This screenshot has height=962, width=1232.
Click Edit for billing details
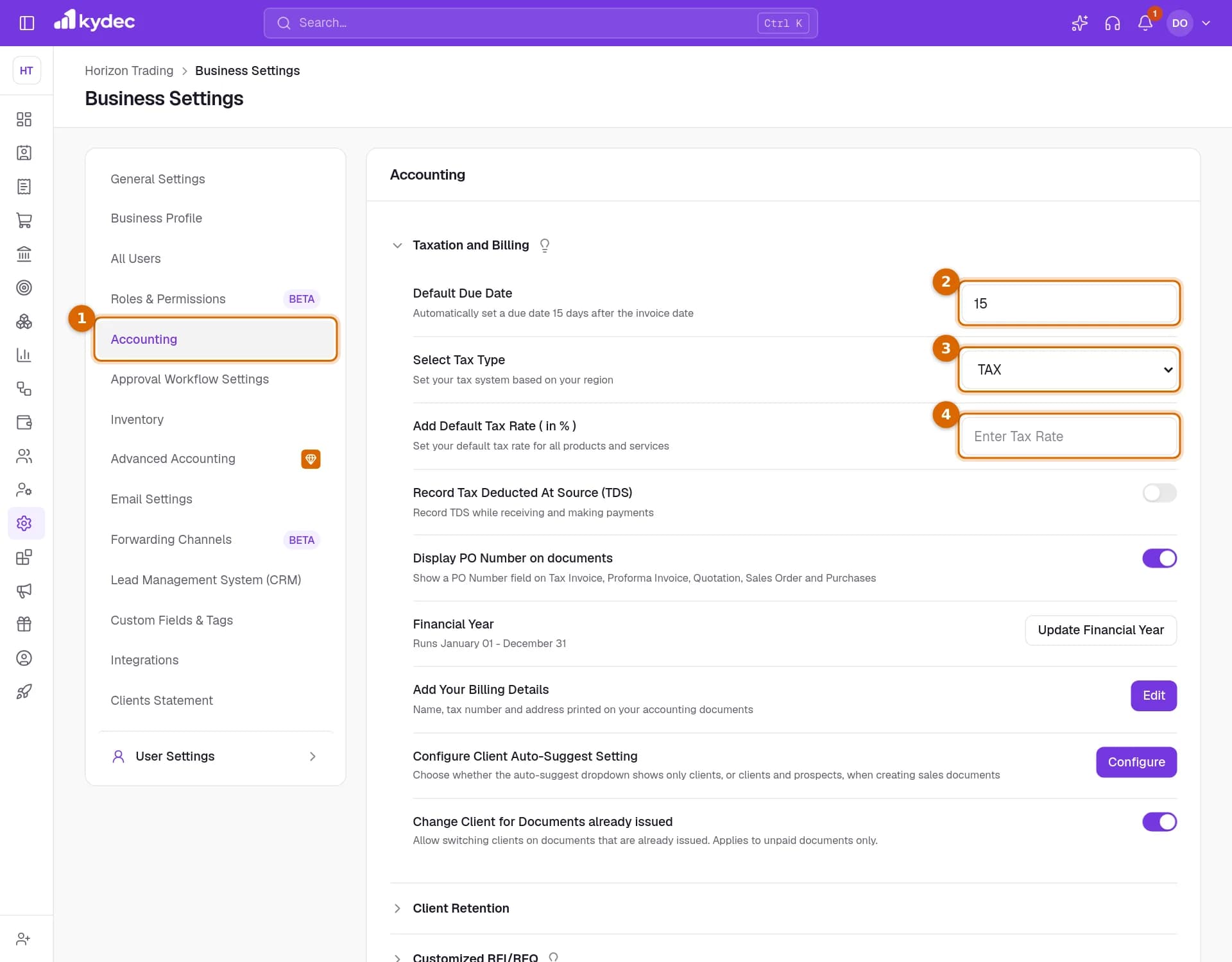(x=1153, y=695)
